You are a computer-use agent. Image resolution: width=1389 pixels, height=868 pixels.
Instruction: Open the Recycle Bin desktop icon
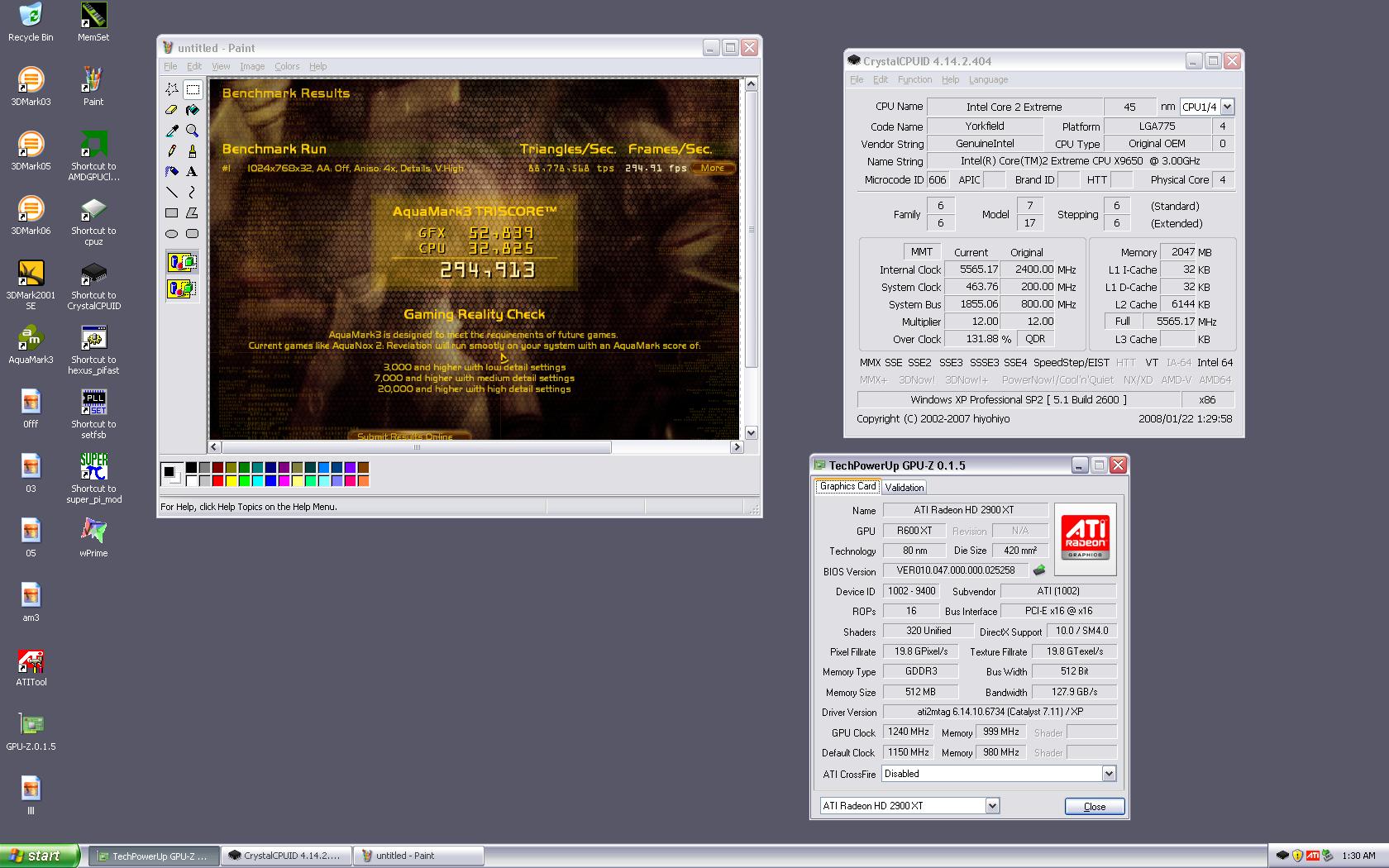(x=31, y=22)
